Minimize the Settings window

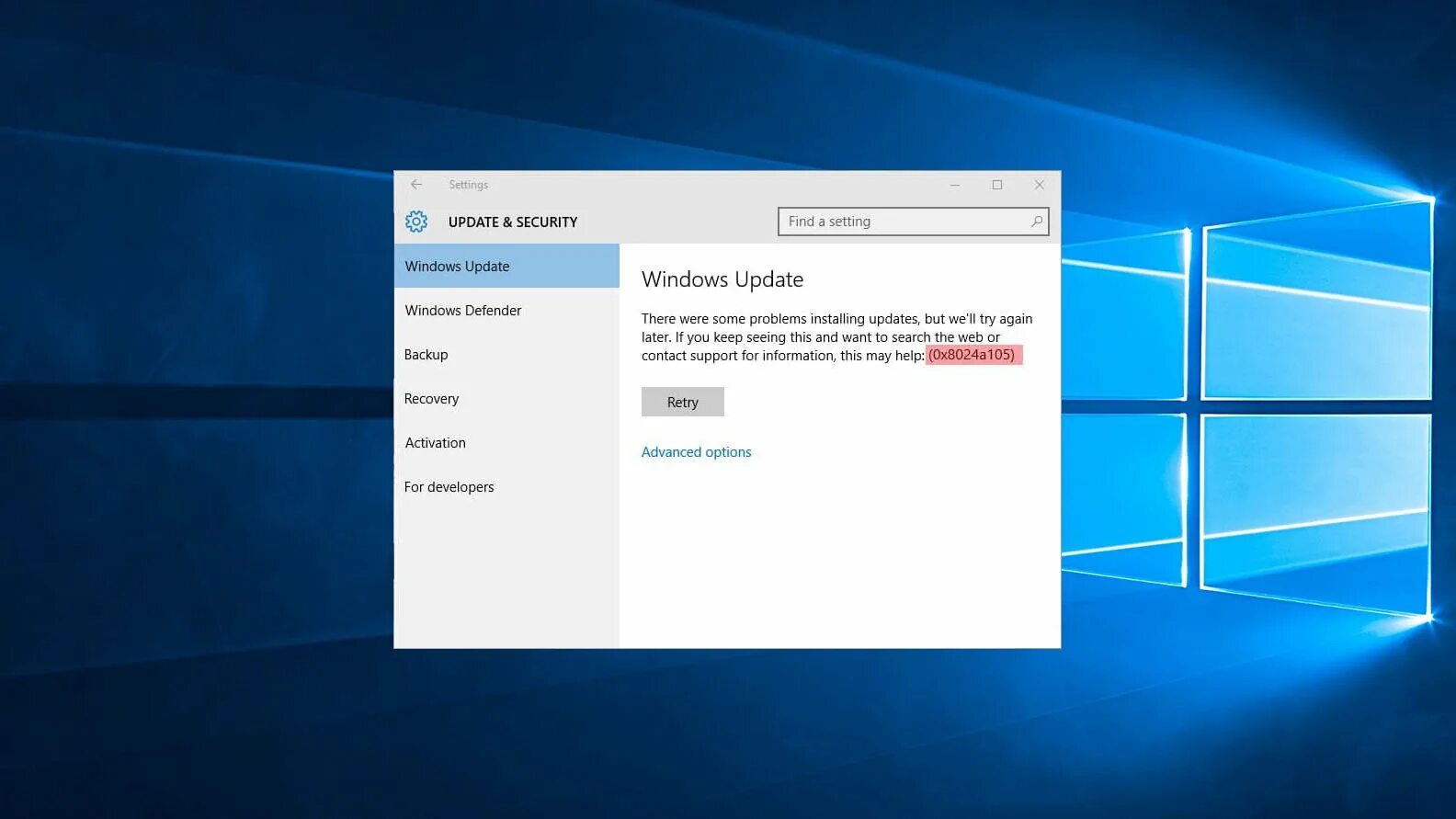pyautogui.click(x=955, y=185)
